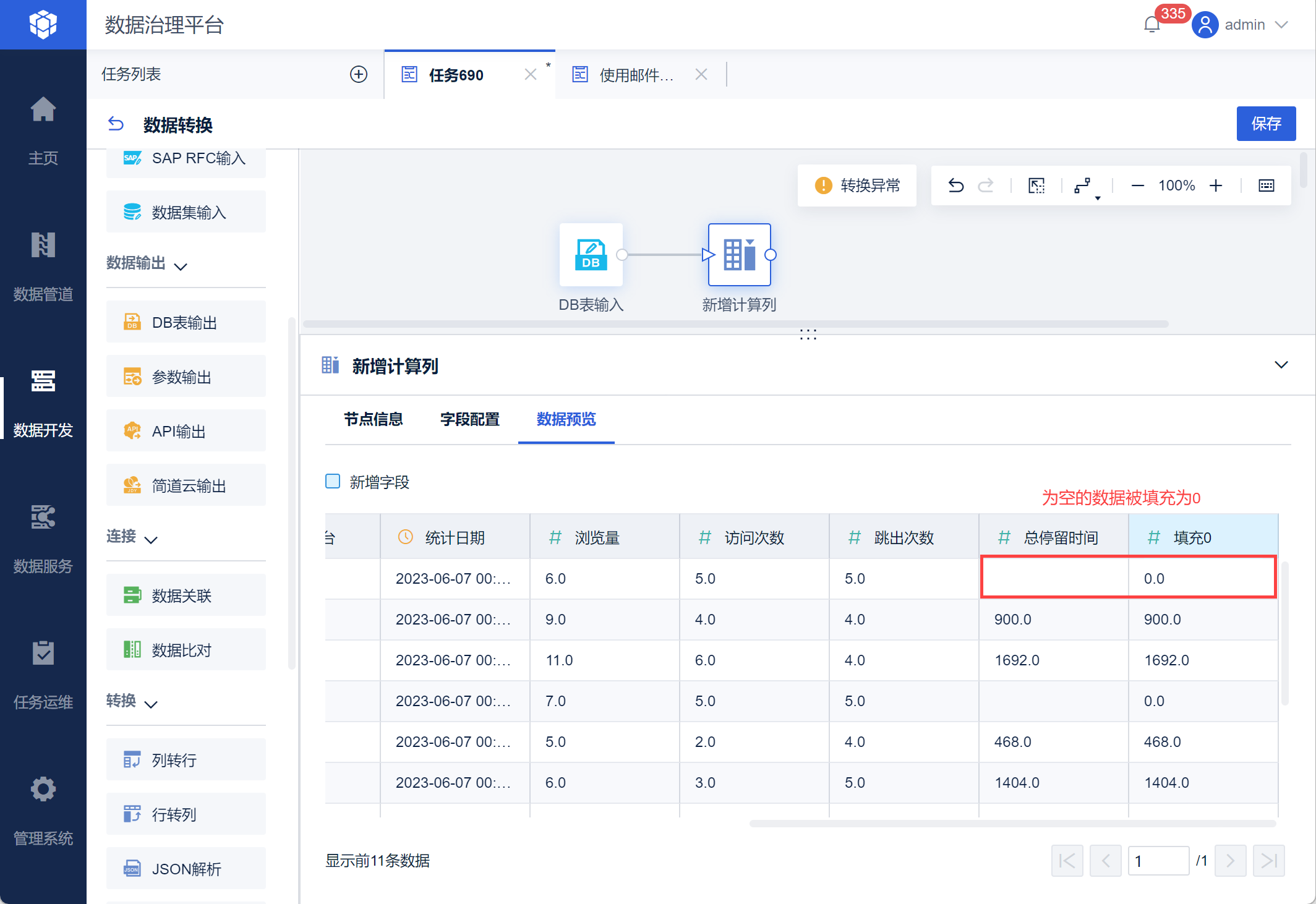Click the page number input field
This screenshot has height=904, width=1316.
pyautogui.click(x=1158, y=861)
